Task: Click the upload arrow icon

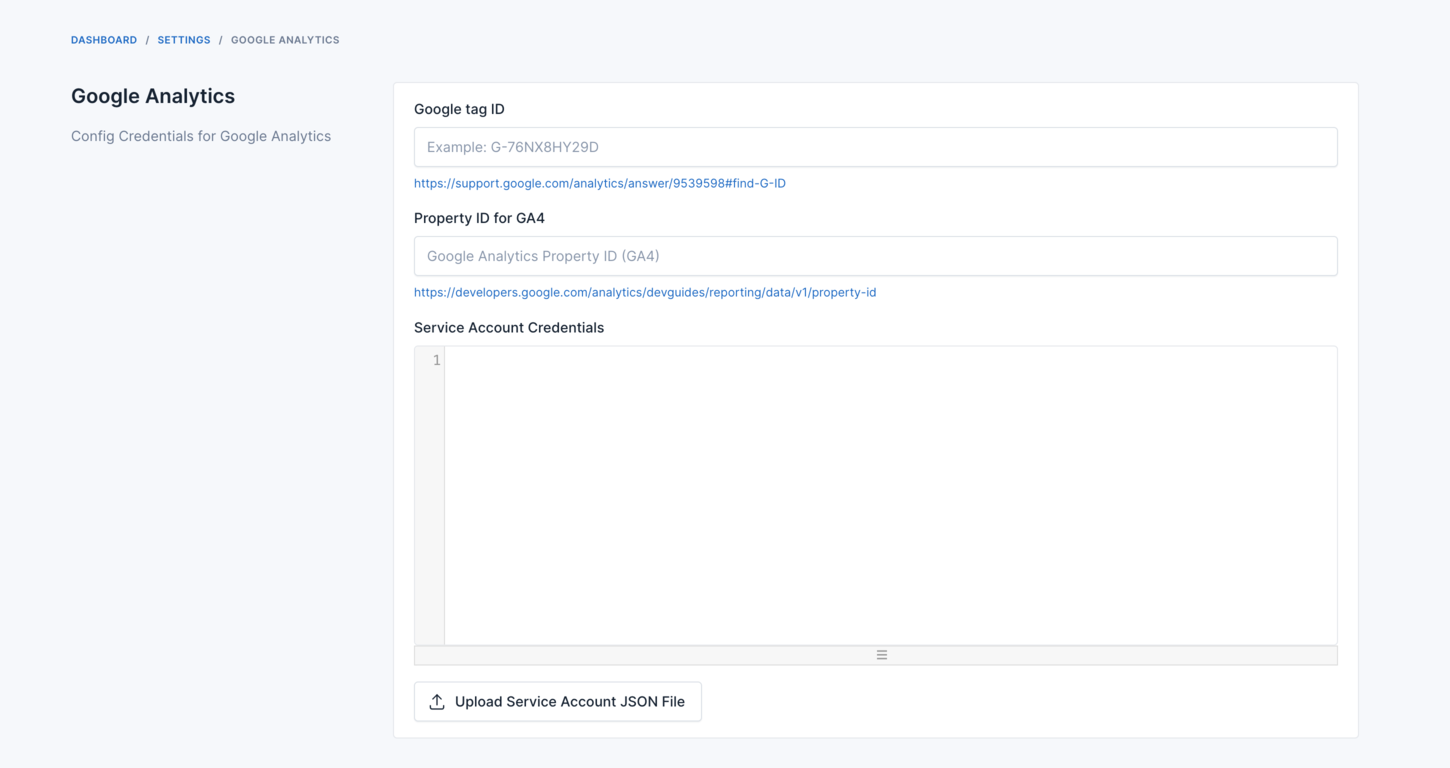Action: [x=437, y=702]
